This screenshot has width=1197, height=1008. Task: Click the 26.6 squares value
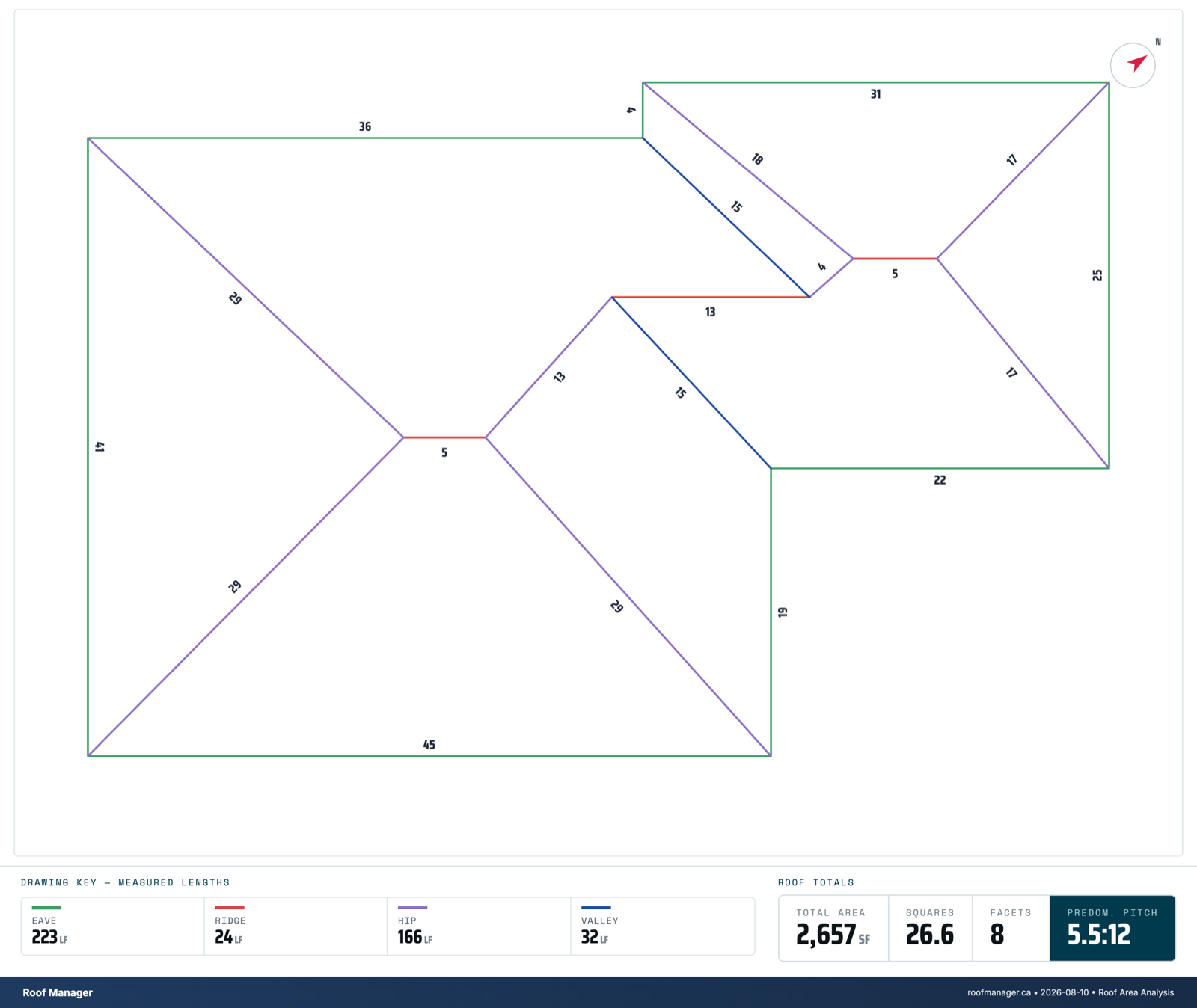pyautogui.click(x=930, y=935)
